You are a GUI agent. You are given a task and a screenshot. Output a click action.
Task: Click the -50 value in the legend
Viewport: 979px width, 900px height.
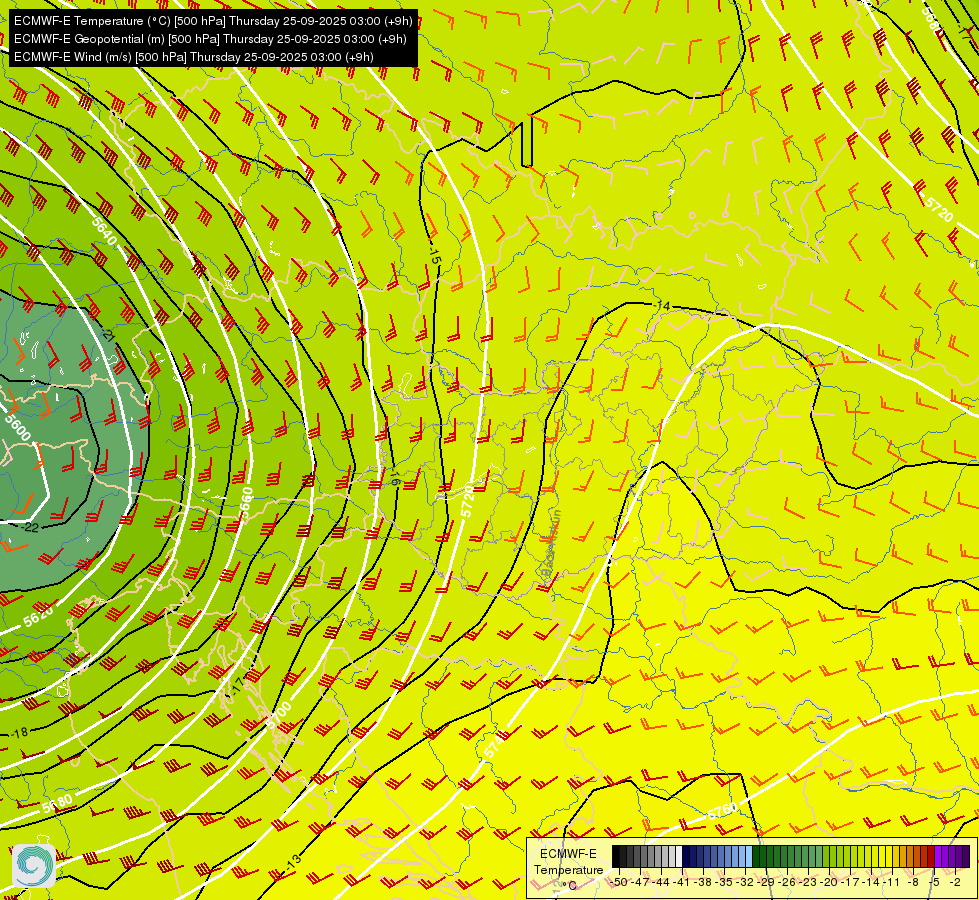(x=619, y=882)
